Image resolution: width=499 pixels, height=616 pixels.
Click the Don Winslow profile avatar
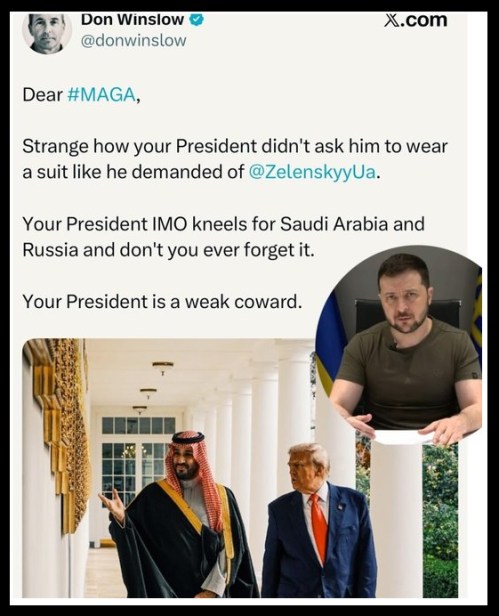[47, 33]
